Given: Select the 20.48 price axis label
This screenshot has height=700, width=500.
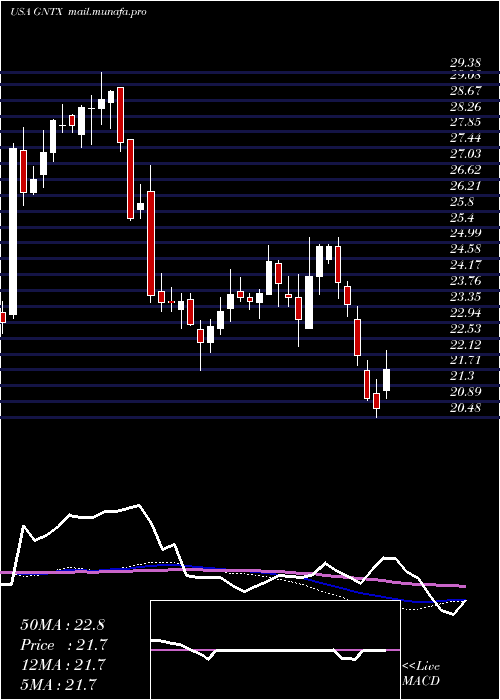Looking at the screenshot, I should (465, 407).
